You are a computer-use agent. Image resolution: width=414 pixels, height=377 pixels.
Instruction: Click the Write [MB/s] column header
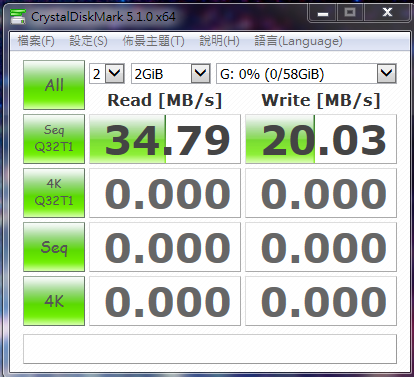321,100
